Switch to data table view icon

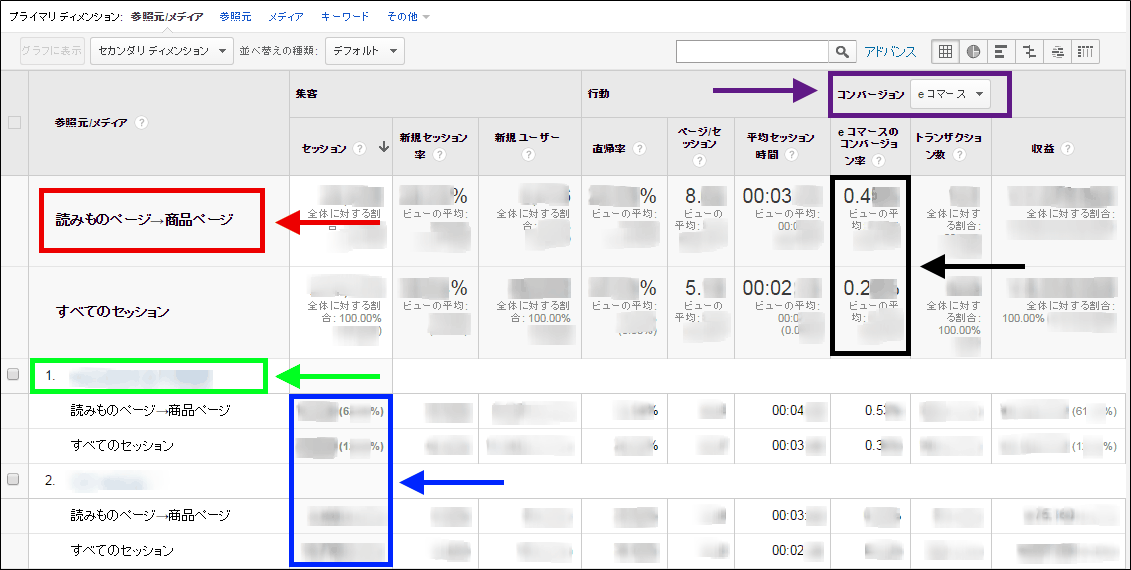pos(945,52)
